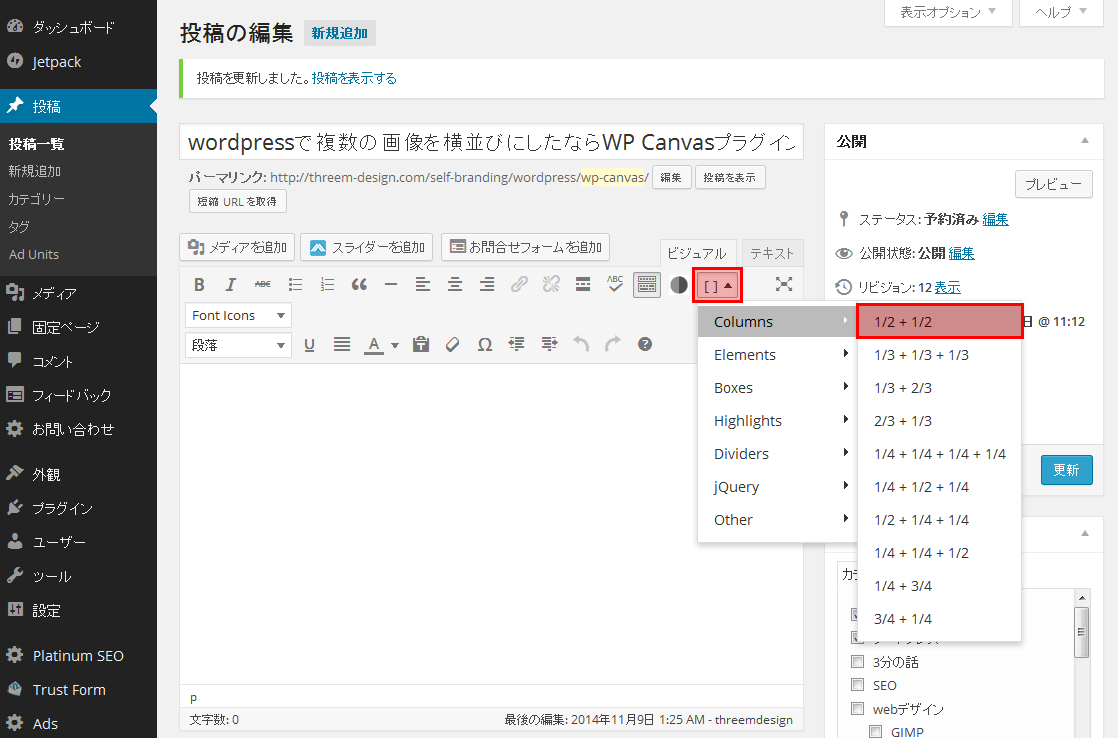Underline the selected text
1118x738 pixels.
pyautogui.click(x=309, y=345)
